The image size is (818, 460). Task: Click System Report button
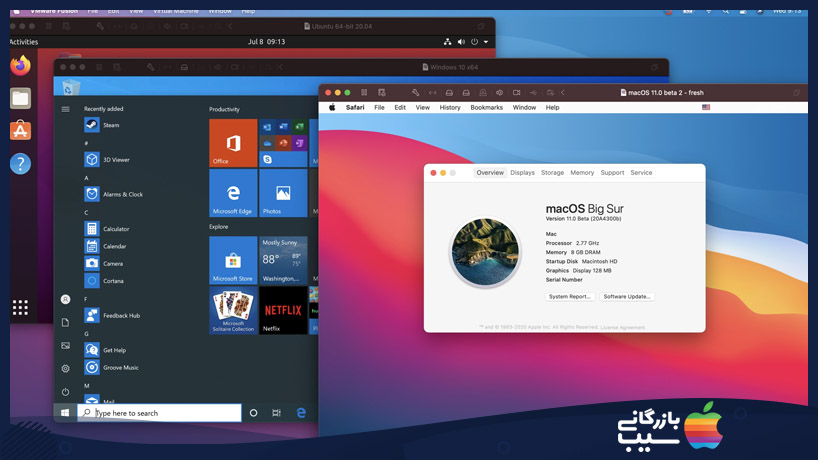570,296
